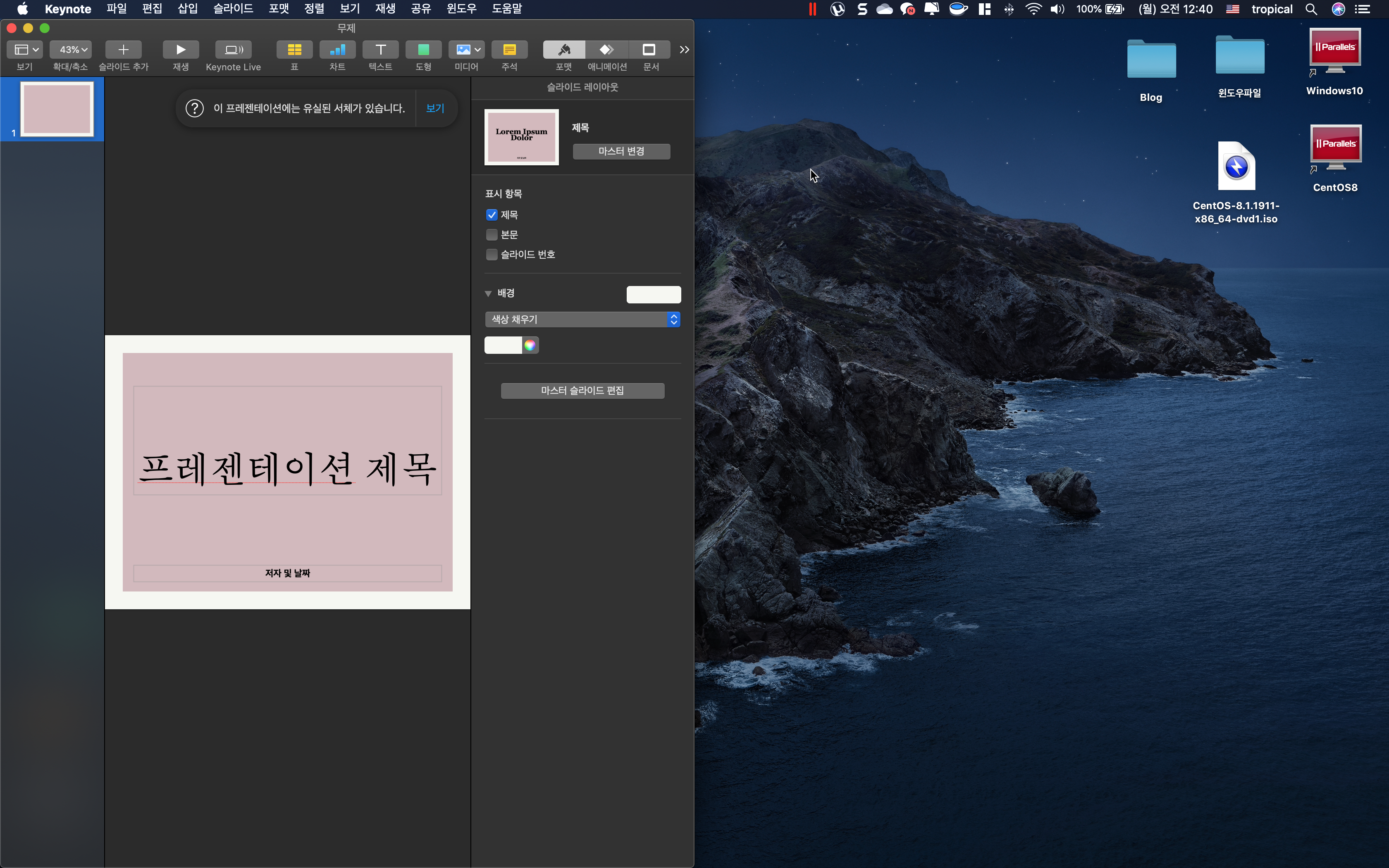Open the 43% zoom dropdown
The height and width of the screenshot is (868, 1389).
pyautogui.click(x=70, y=50)
